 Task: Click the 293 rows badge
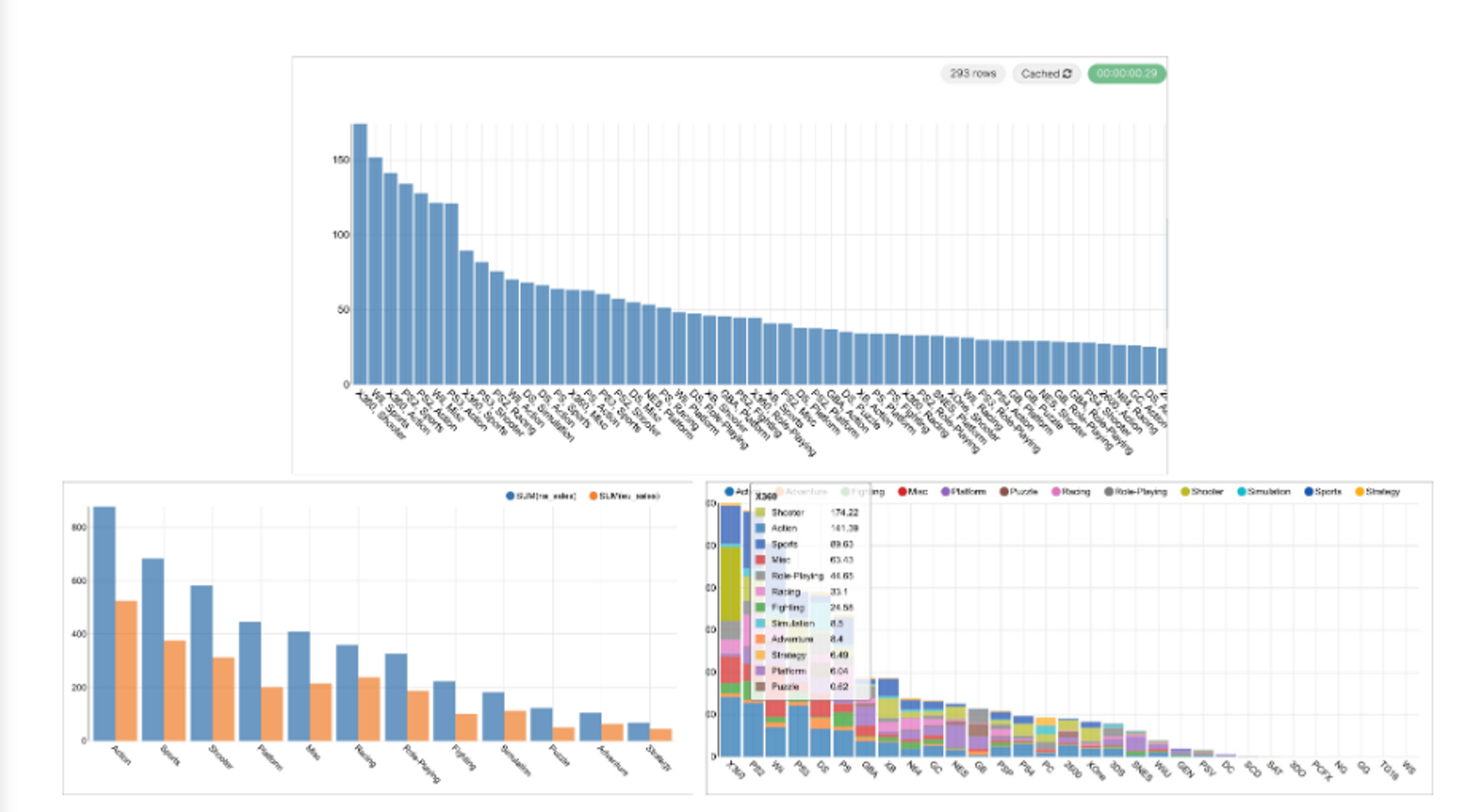click(x=972, y=74)
